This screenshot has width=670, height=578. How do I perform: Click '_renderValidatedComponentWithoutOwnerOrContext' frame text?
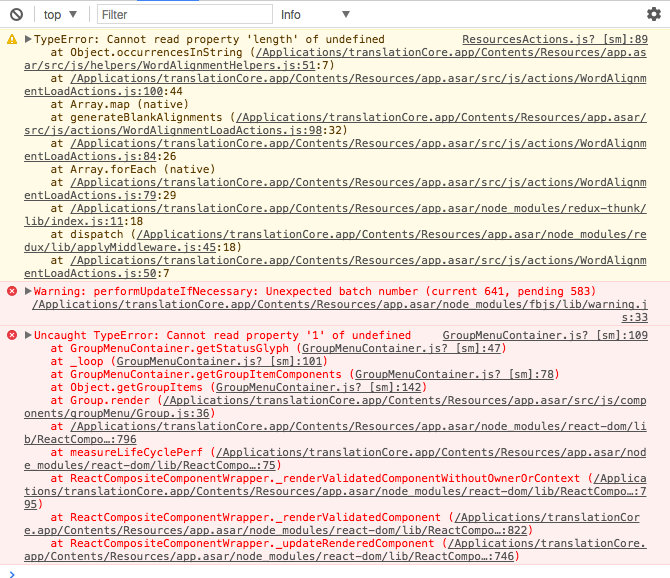[428, 478]
